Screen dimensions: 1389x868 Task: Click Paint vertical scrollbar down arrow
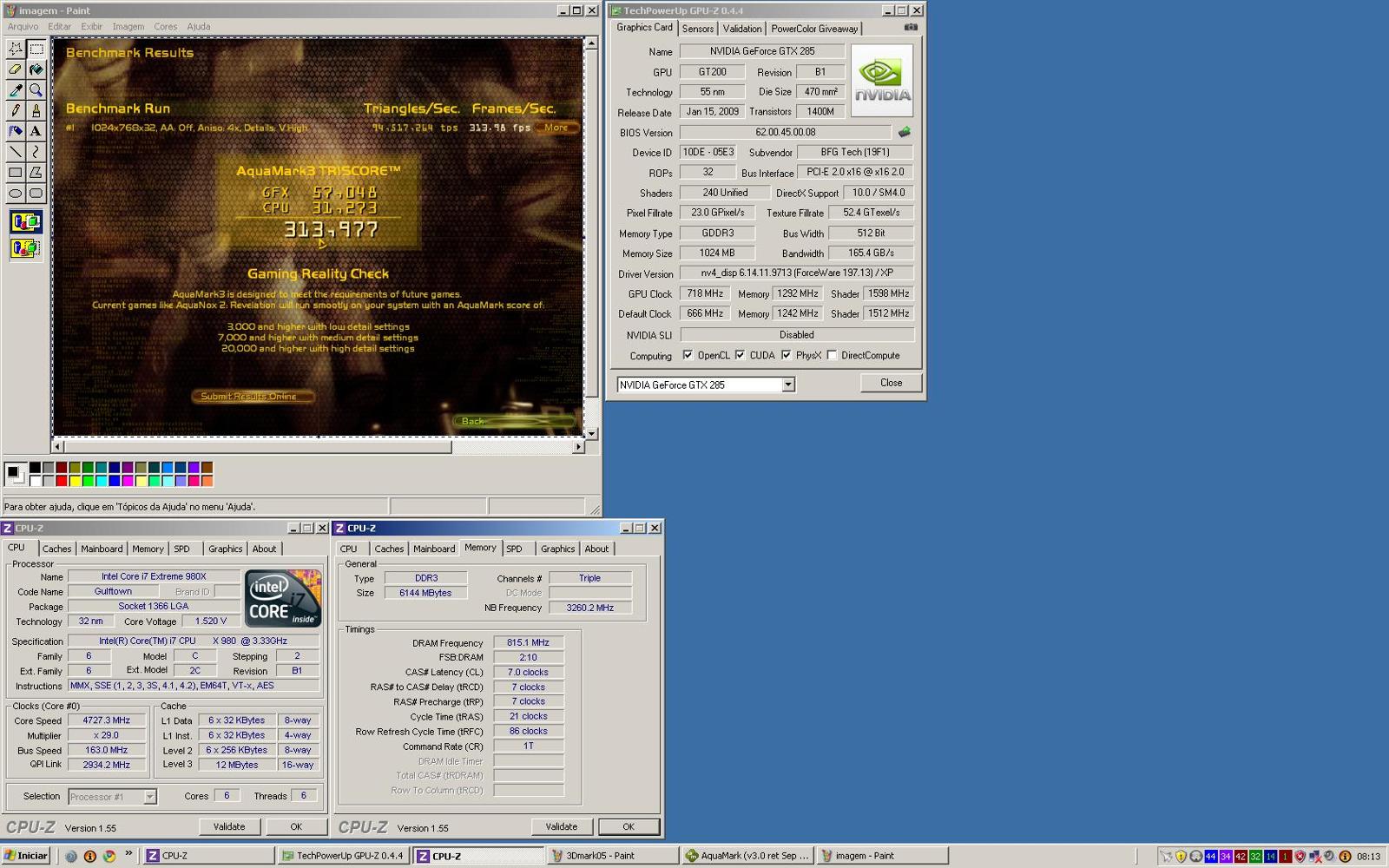(591, 433)
